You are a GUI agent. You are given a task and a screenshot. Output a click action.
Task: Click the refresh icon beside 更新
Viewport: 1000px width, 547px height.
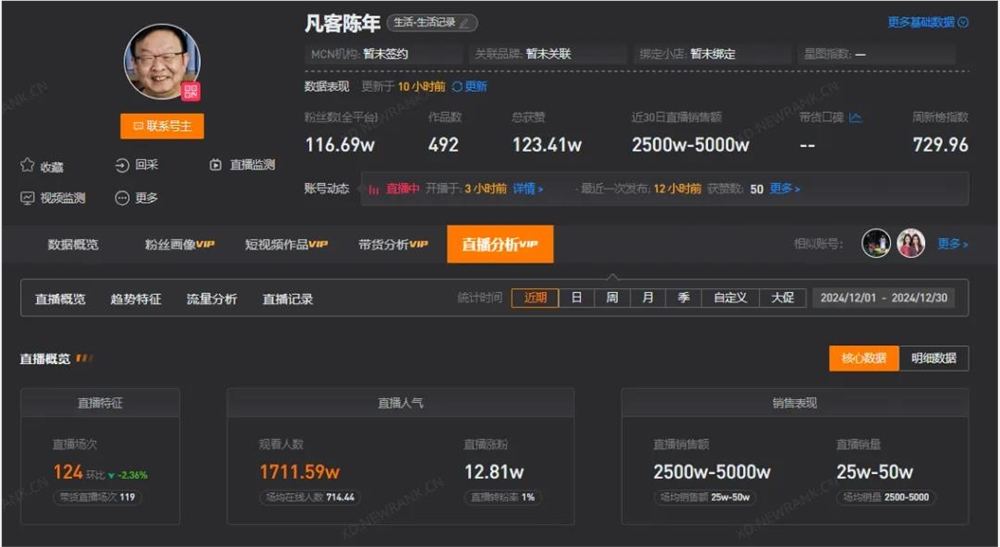[x=457, y=87]
